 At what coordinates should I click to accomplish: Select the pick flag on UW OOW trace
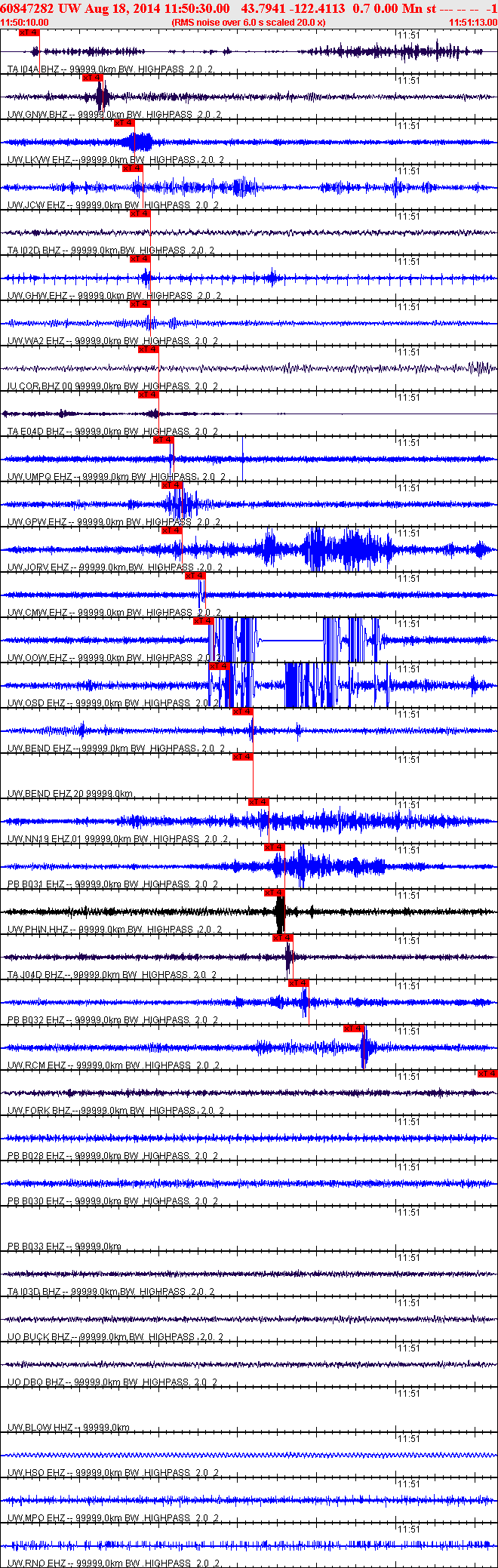coord(204,621)
